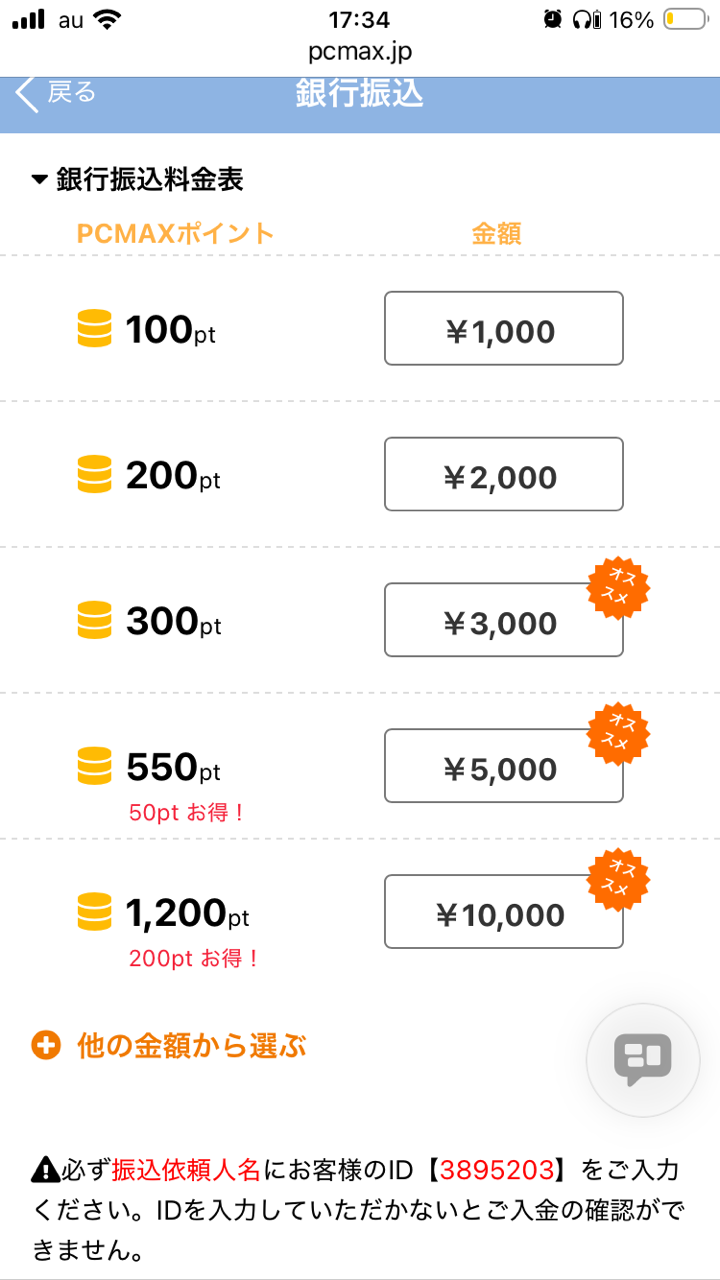The width and height of the screenshot is (720, 1280).
Task: Tap the back chevron arrow icon
Action: point(27,95)
